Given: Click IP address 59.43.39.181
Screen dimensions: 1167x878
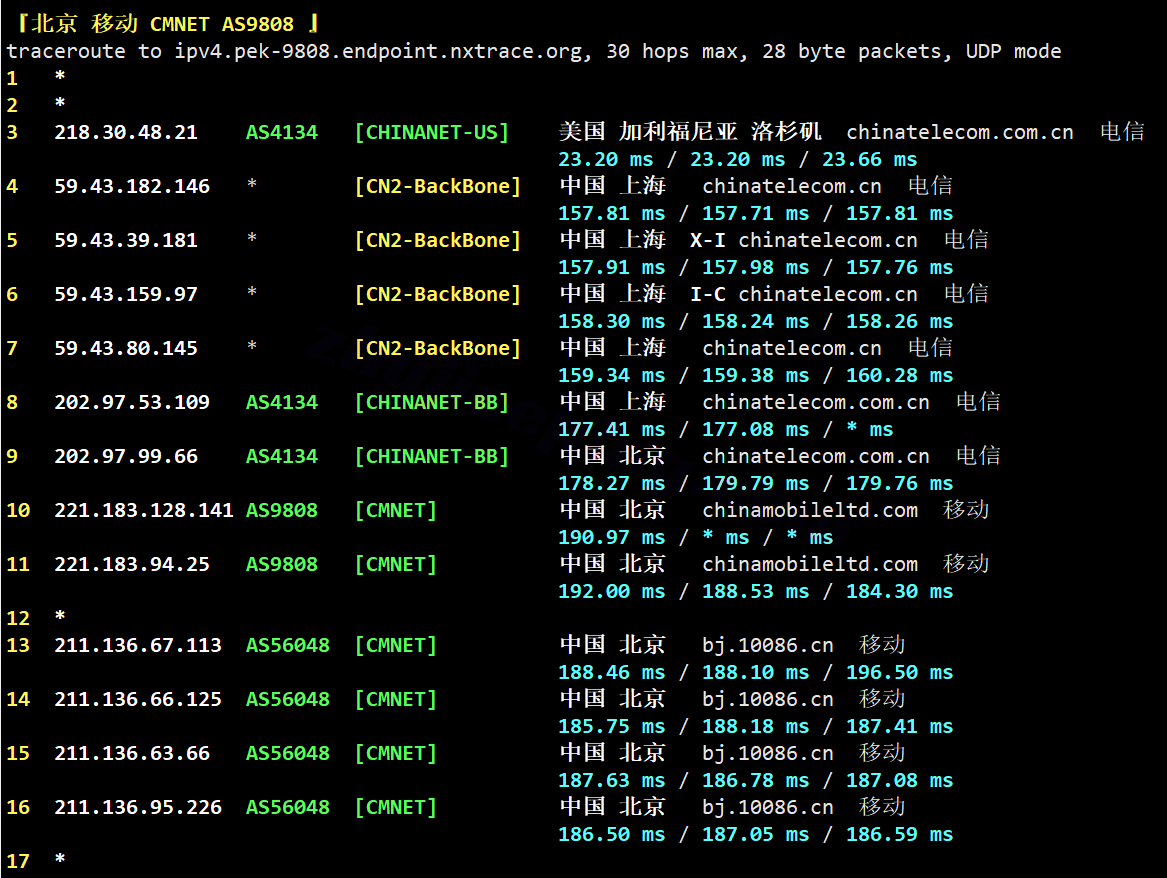Looking at the screenshot, I should coord(126,240).
